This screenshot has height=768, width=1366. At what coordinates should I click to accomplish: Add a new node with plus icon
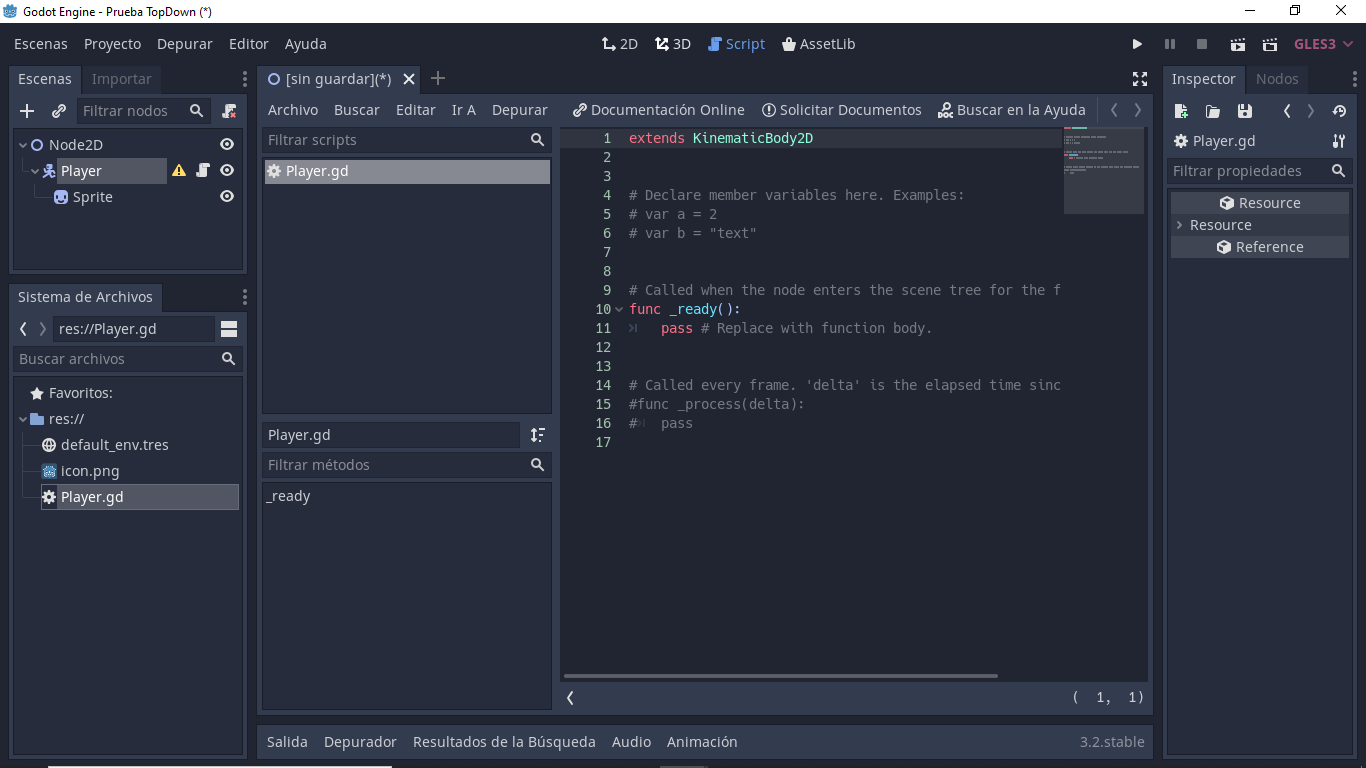[27, 111]
